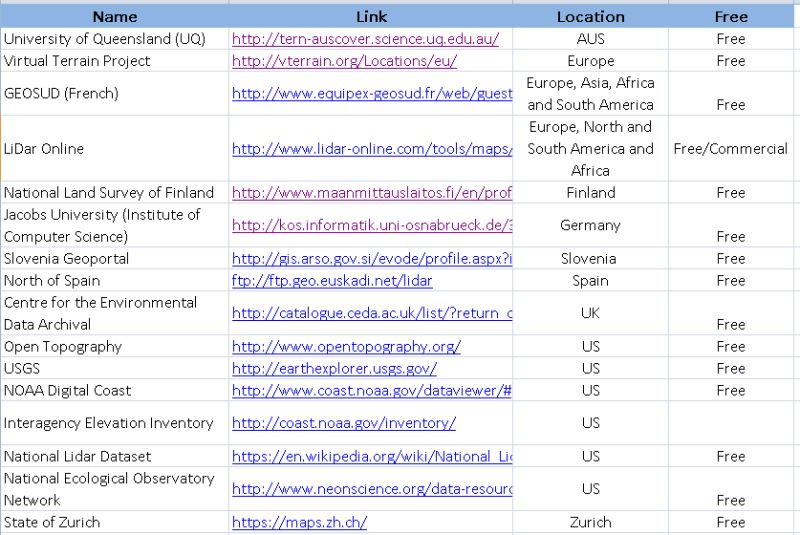Select the Interagency Elevation Inventory cell
Viewport: 800px width, 535px height.
(x=115, y=423)
